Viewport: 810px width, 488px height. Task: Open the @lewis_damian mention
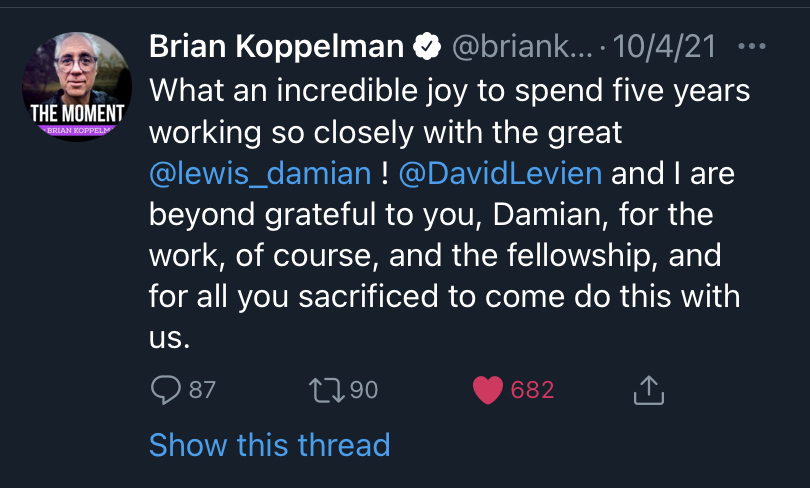tap(260, 173)
